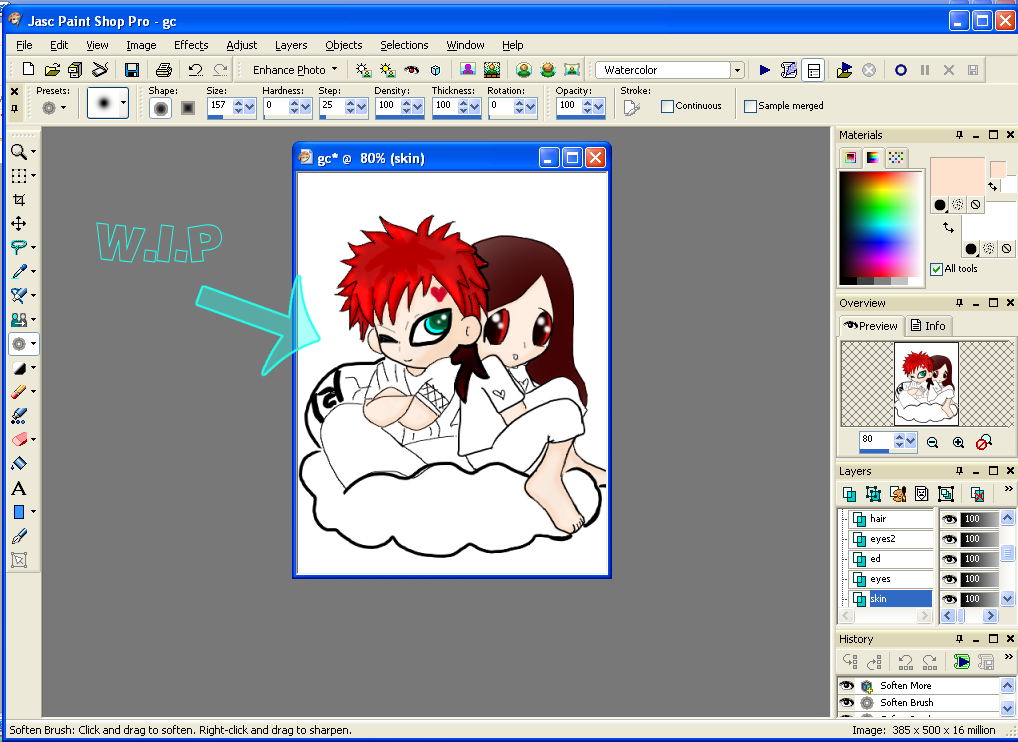Open the brush tip preview dropdown

(x=123, y=103)
